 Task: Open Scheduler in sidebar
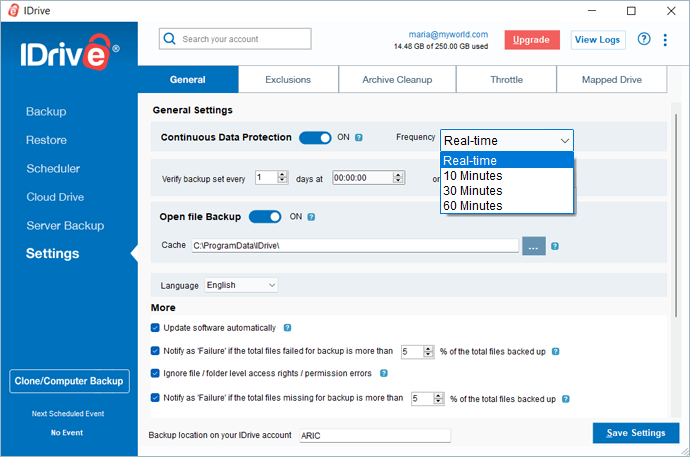click(53, 168)
